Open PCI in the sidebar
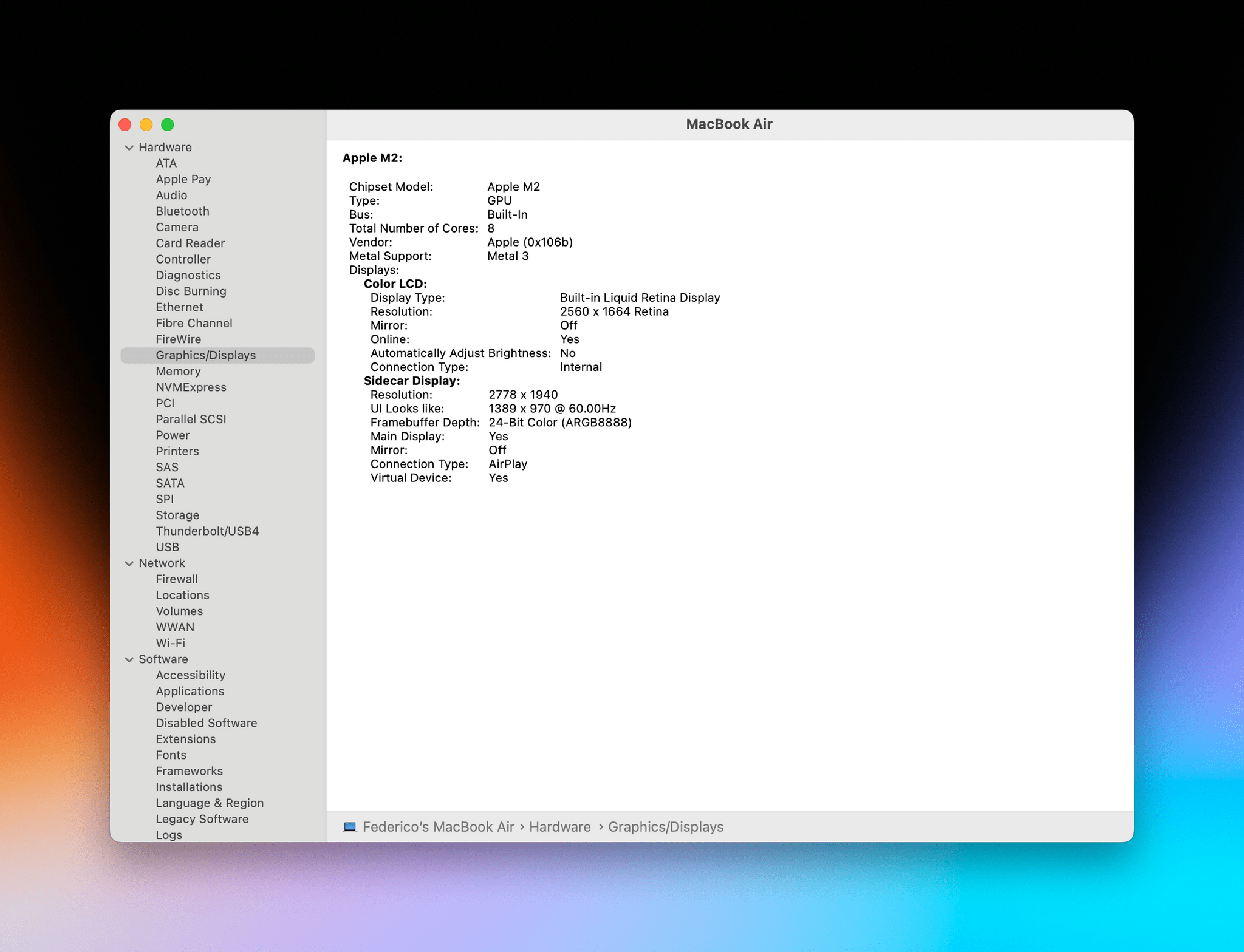This screenshot has width=1244, height=952. (x=165, y=403)
